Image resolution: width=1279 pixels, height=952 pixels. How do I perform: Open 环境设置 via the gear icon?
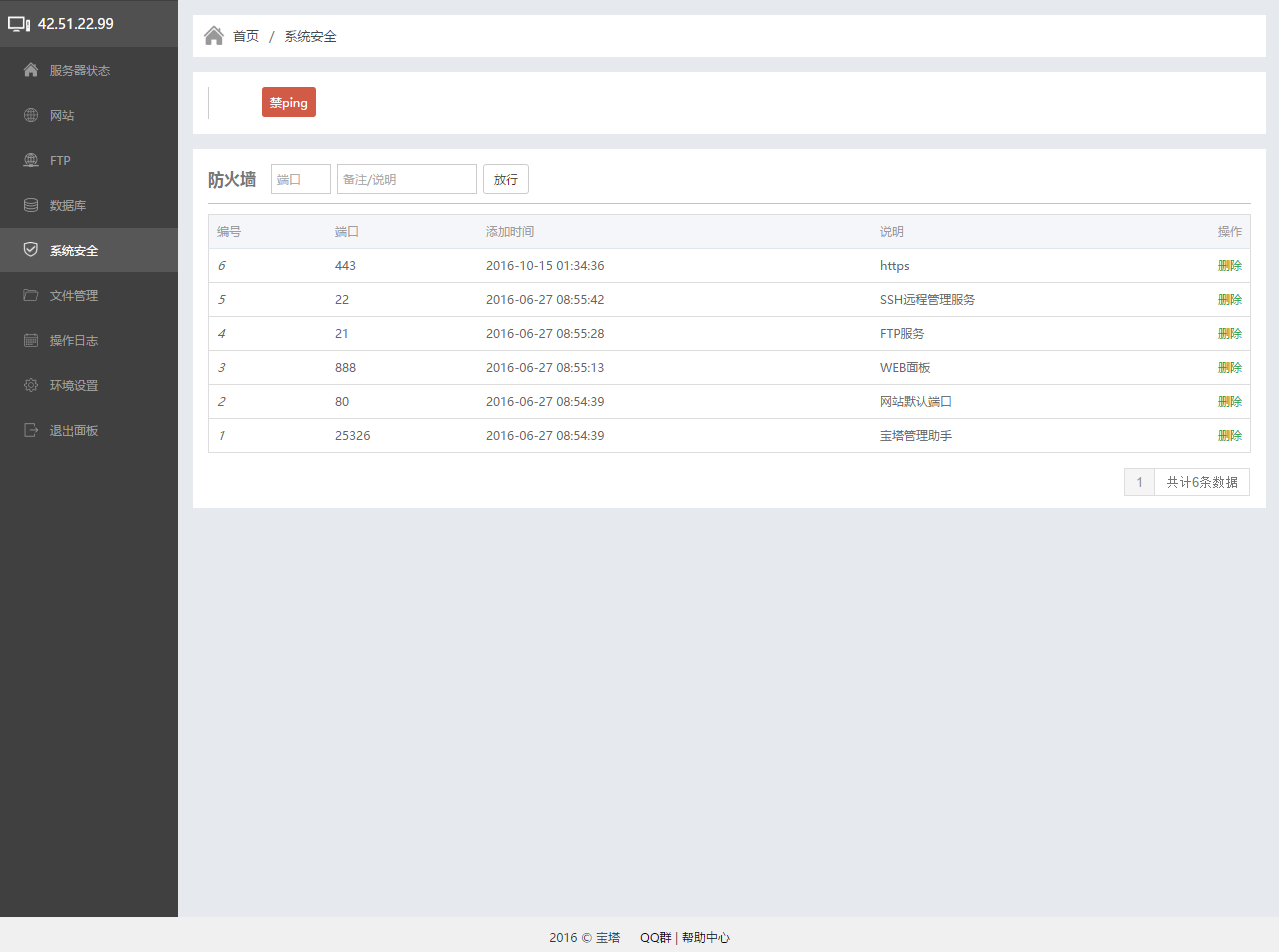(x=29, y=385)
